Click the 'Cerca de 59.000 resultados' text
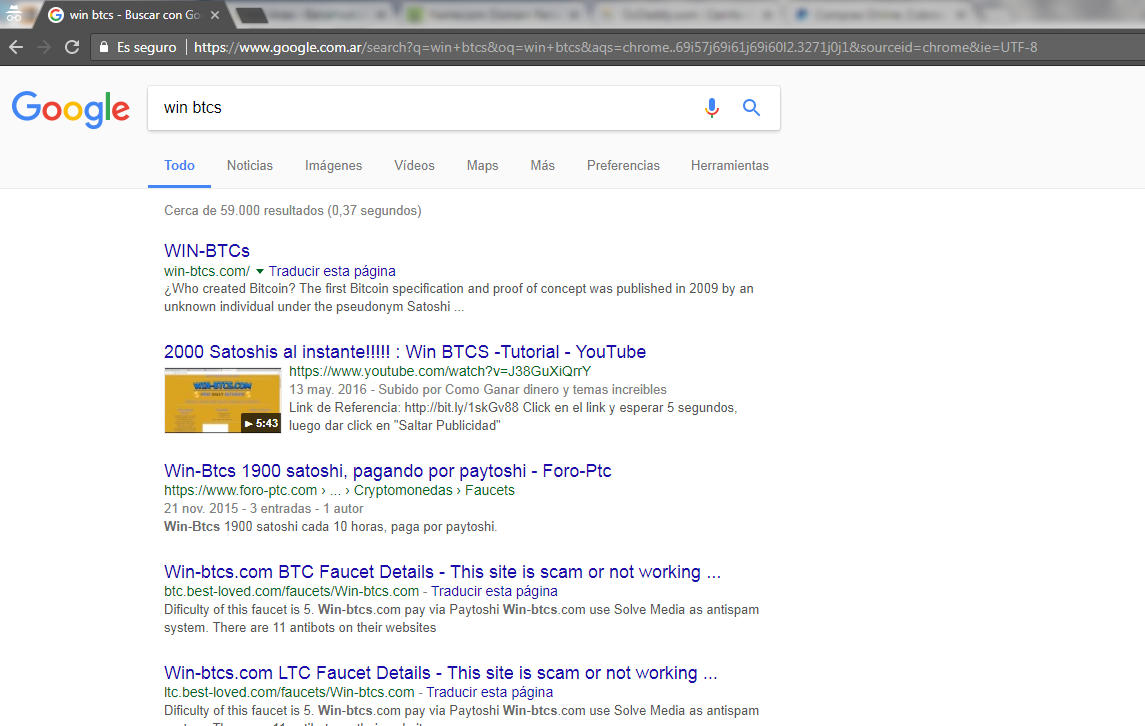This screenshot has height=726, width=1145. [293, 210]
